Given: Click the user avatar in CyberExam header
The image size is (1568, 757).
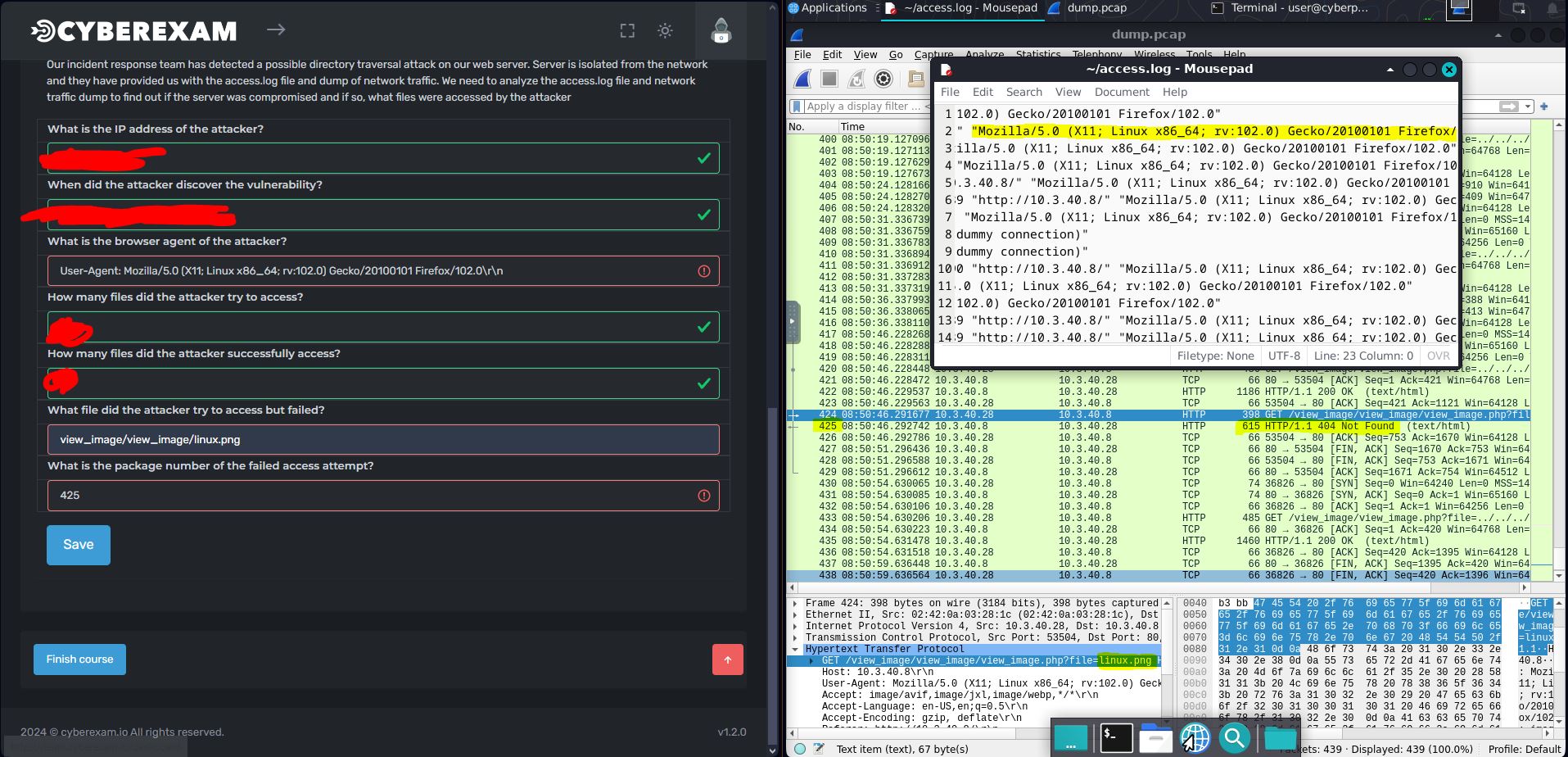Looking at the screenshot, I should pos(721,31).
